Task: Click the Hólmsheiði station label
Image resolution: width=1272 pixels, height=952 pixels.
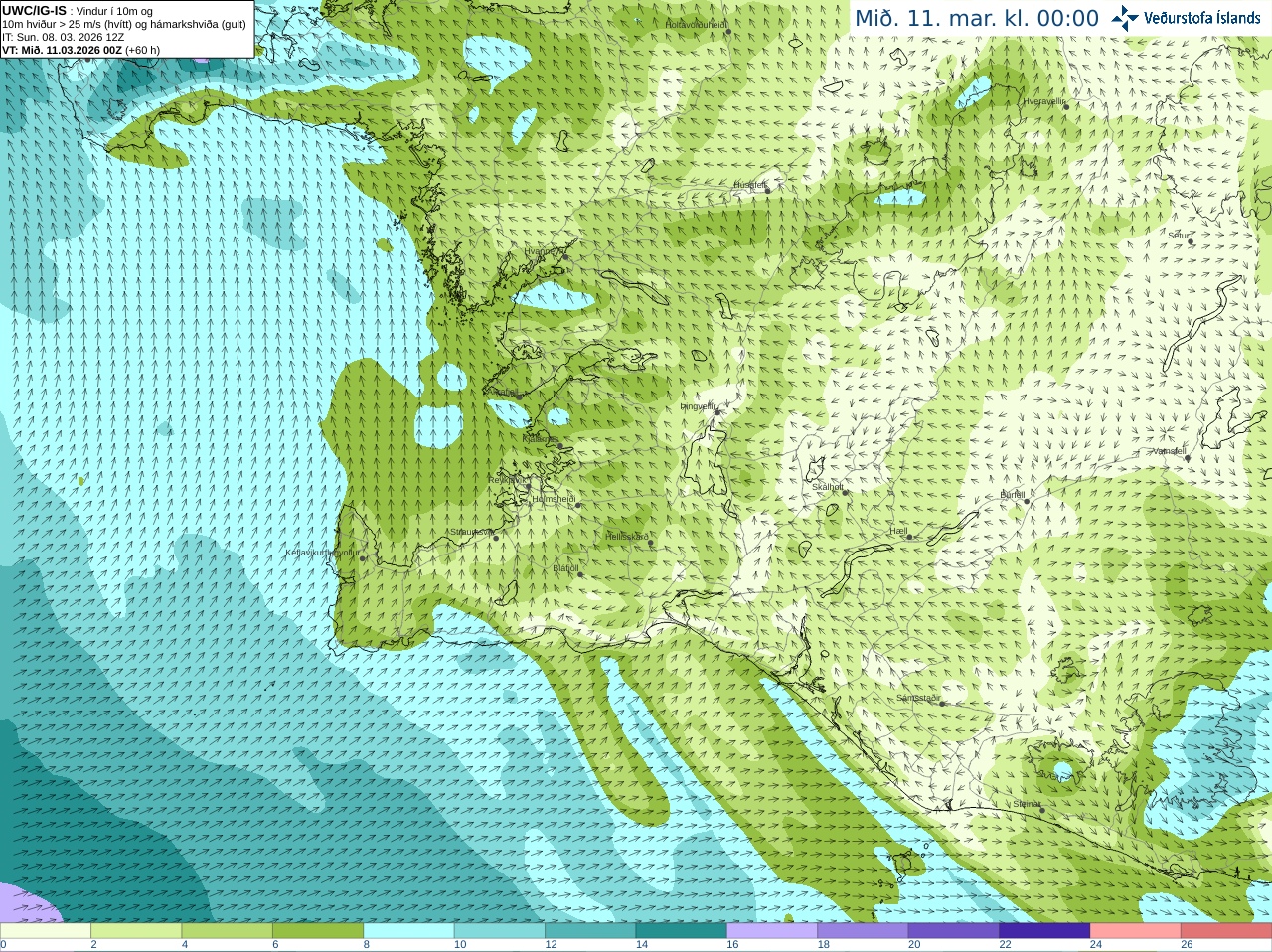Action: tap(554, 499)
